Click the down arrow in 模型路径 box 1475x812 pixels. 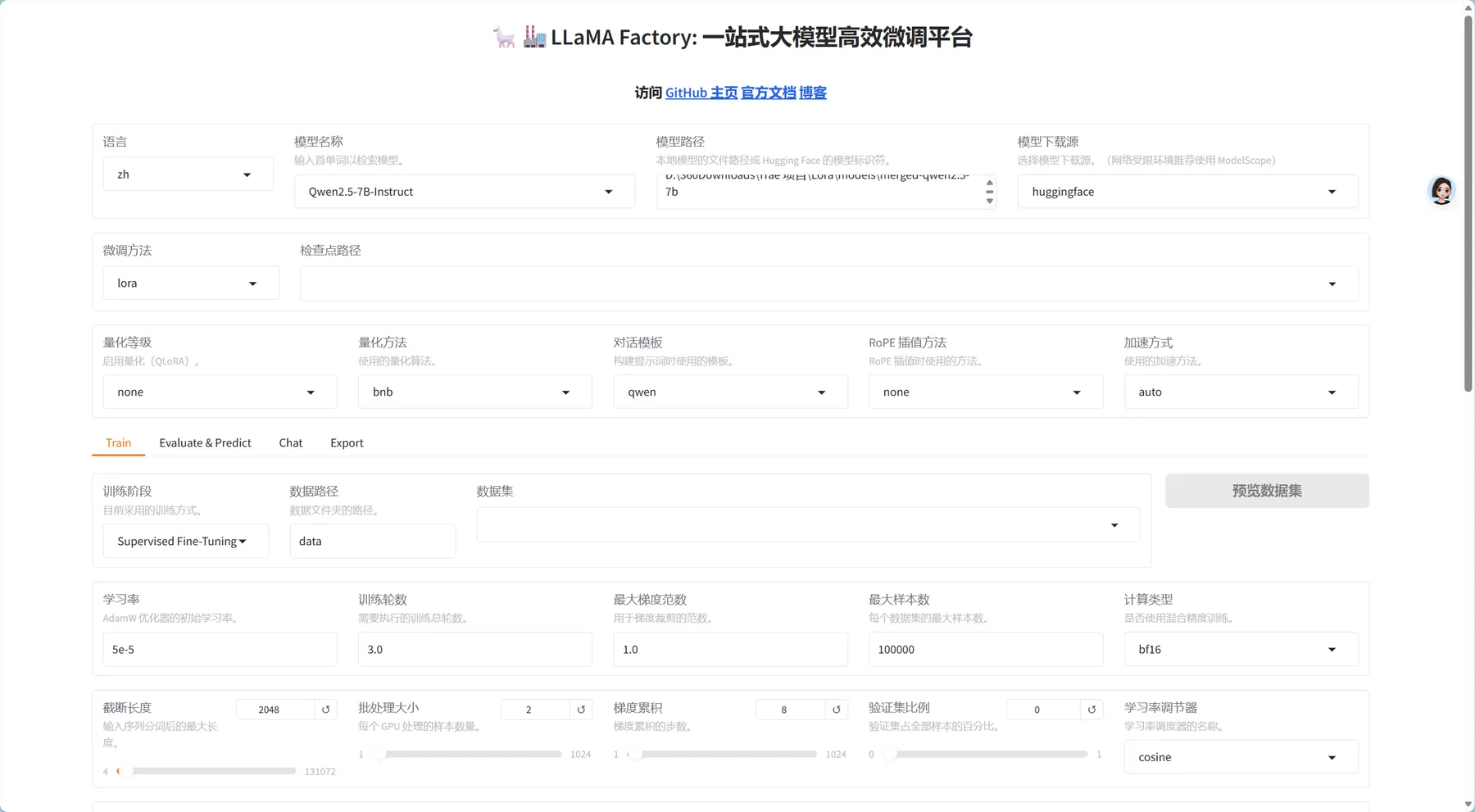tap(990, 201)
